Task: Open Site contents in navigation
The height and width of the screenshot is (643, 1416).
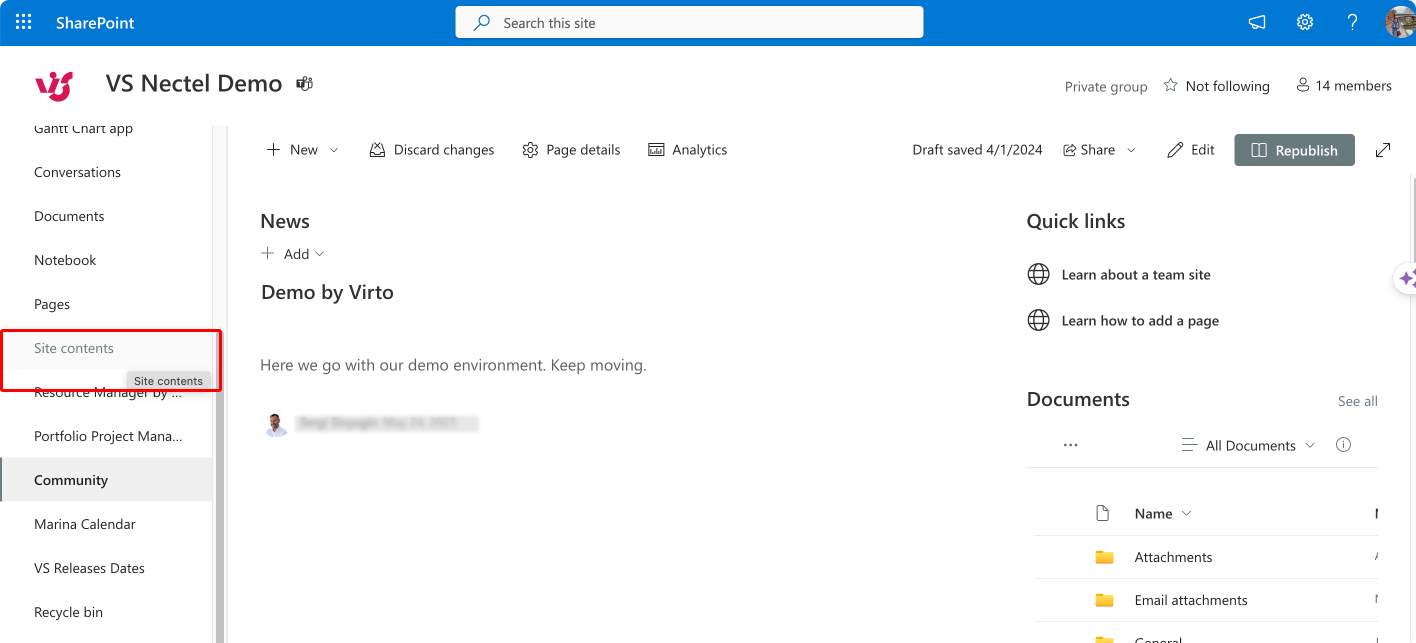Action: pyautogui.click(x=74, y=348)
